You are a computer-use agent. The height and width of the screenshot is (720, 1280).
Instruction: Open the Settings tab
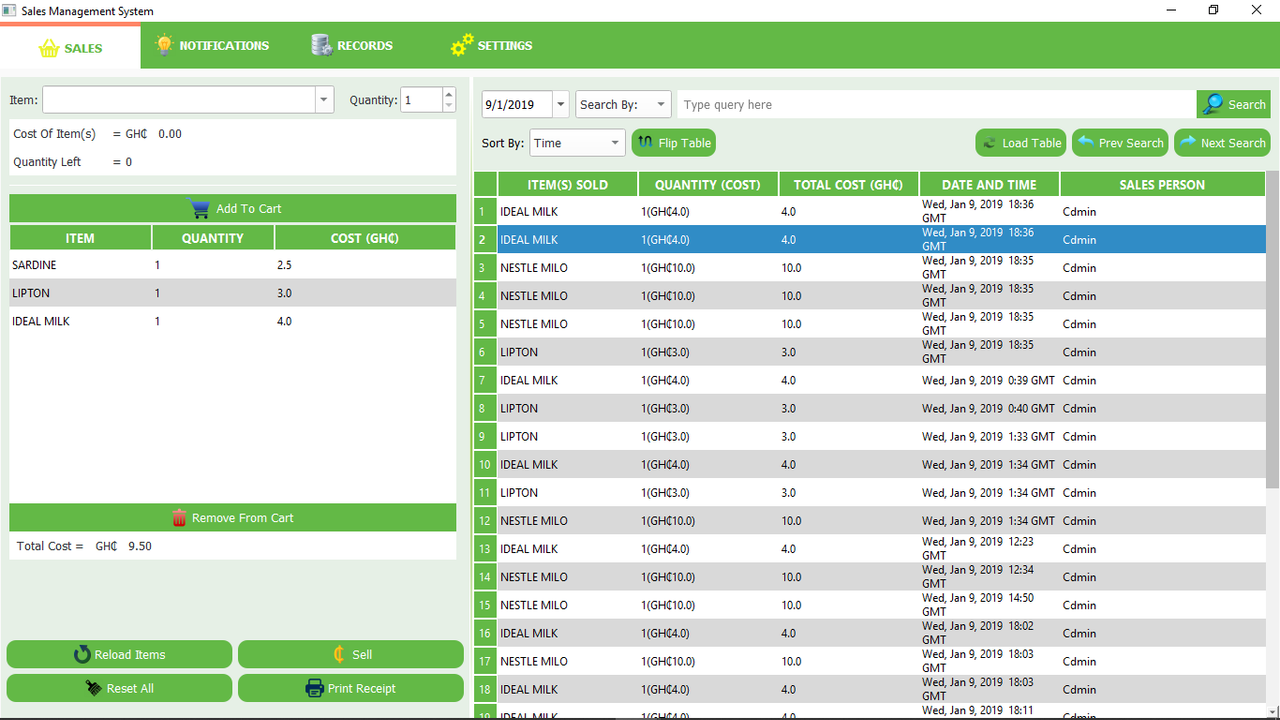(x=491, y=45)
